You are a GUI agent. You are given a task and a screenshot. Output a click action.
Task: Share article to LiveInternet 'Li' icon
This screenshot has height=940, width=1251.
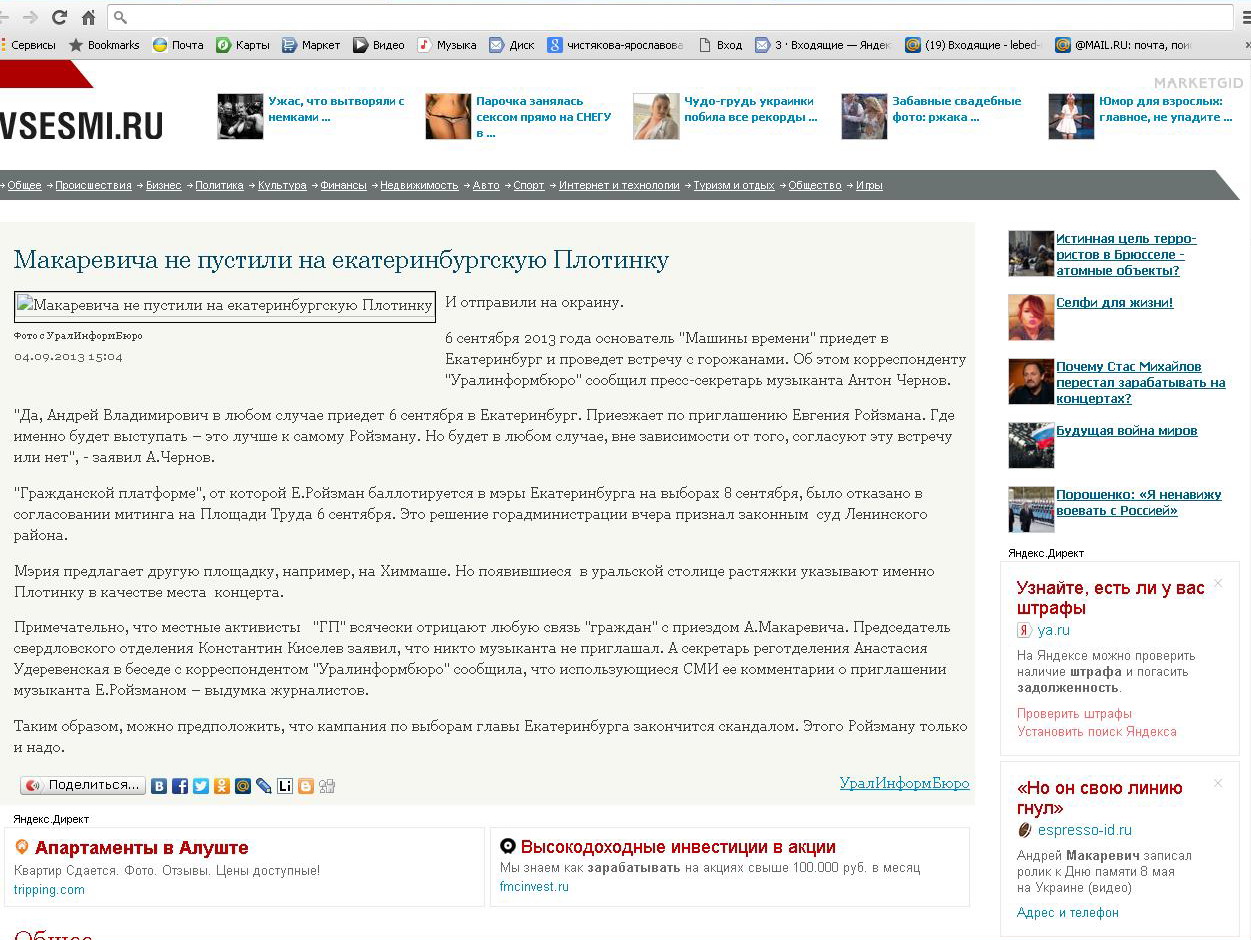285,786
